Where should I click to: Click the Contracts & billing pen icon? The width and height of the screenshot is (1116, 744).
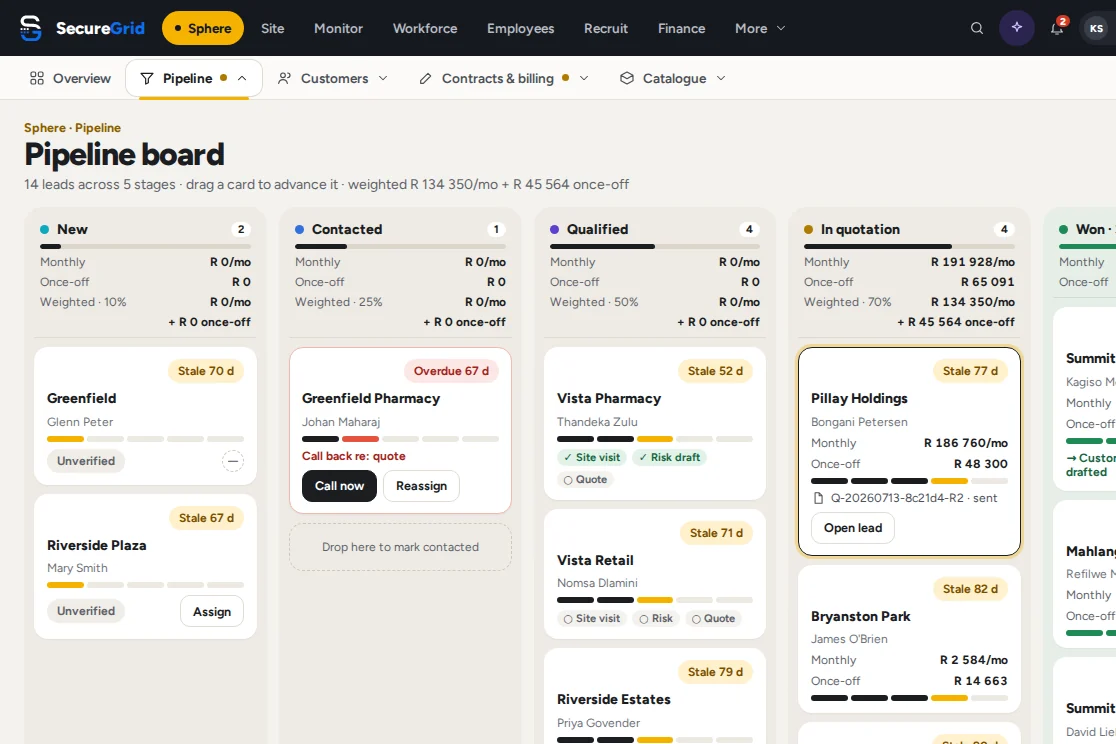coord(425,78)
